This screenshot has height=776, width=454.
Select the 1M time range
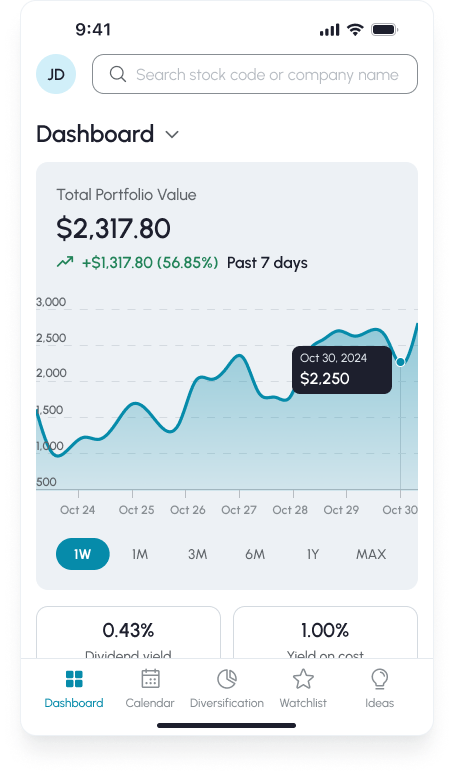click(x=140, y=554)
